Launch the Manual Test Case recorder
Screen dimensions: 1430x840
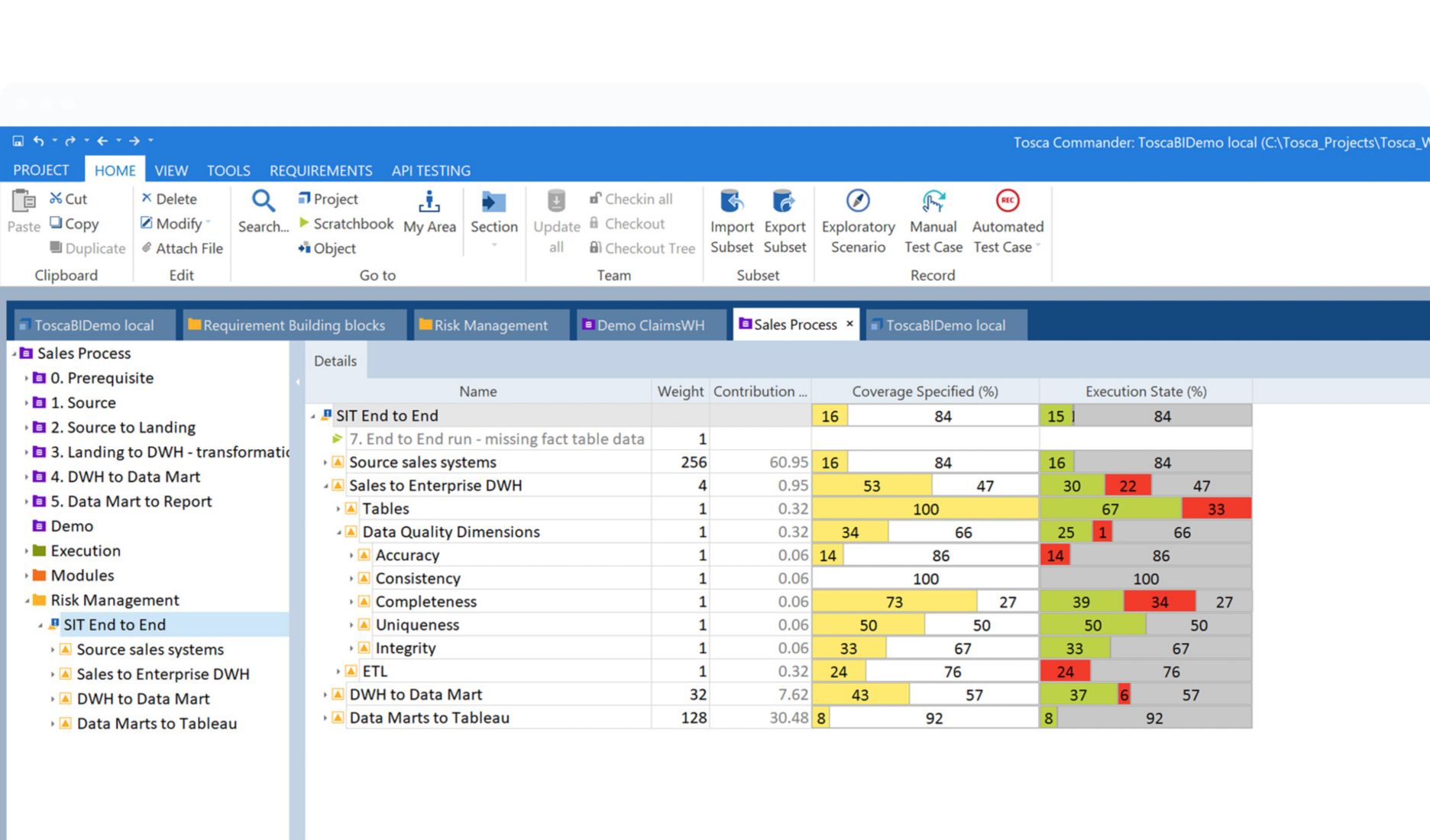coord(933,202)
